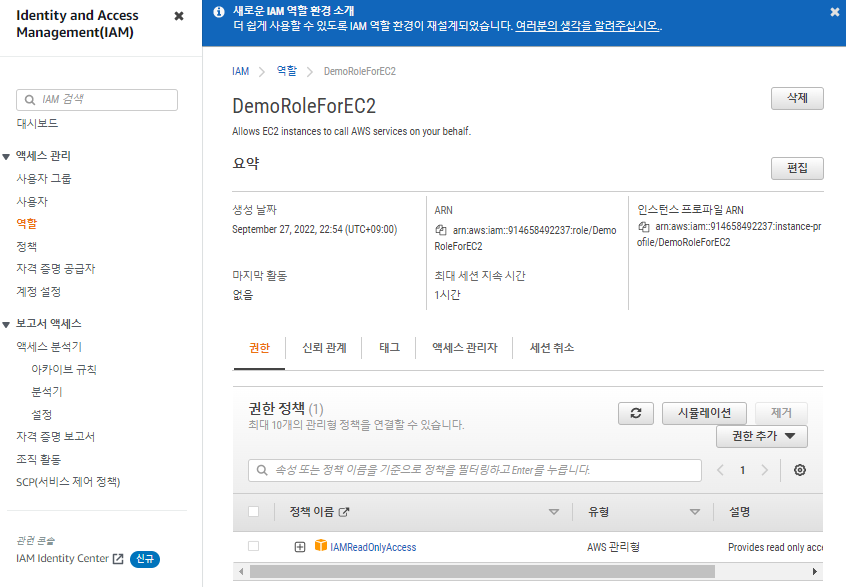Click the IAM 검색 search field
This screenshot has width=846, height=587.
pos(97,100)
